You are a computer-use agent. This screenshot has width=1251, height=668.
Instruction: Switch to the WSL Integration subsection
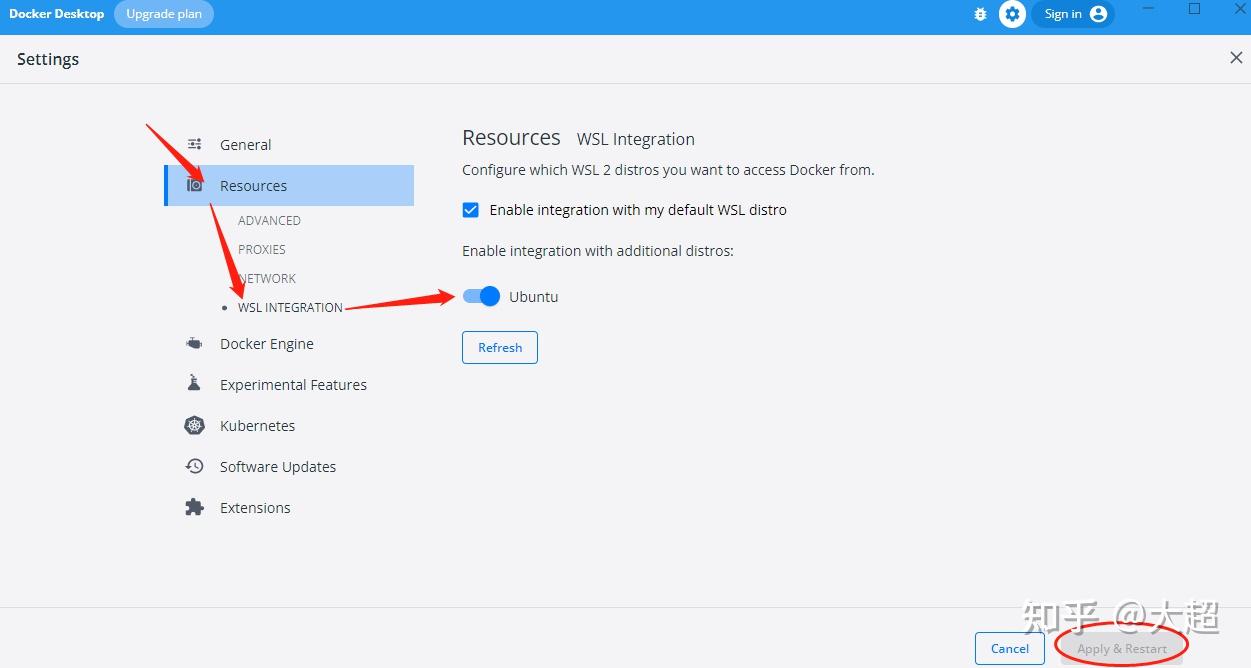coord(290,307)
